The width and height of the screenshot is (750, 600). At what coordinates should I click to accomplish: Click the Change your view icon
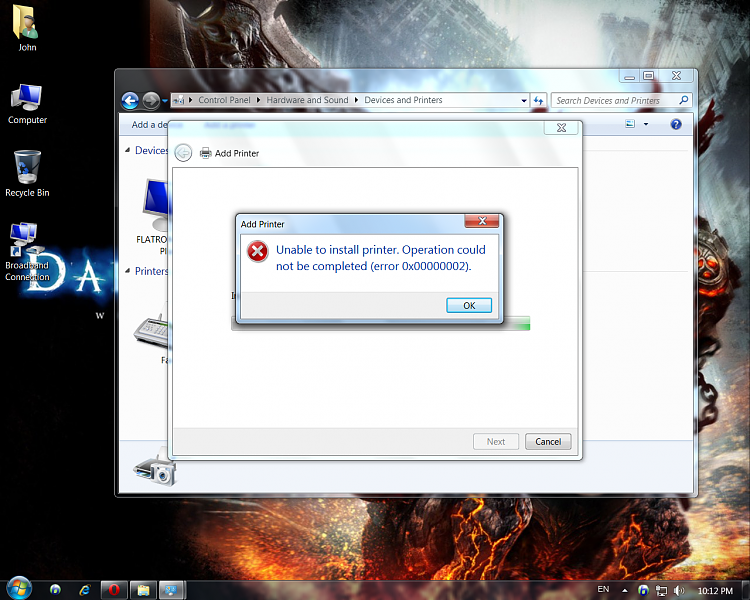(630, 124)
